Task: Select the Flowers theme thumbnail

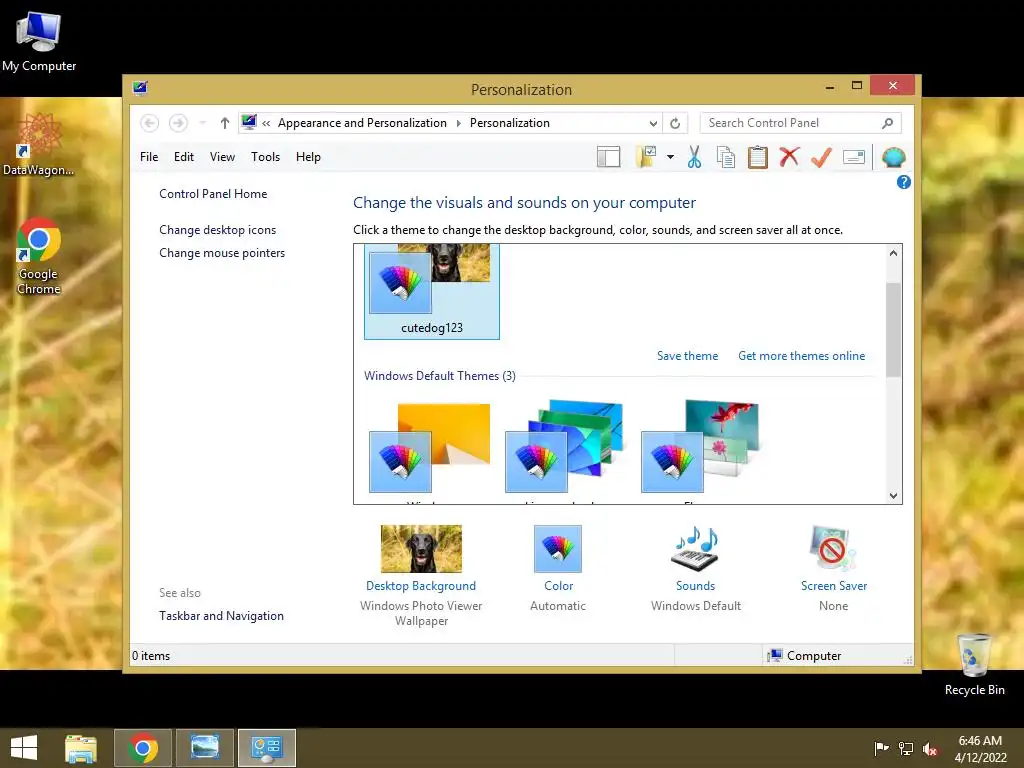Action: coord(701,447)
